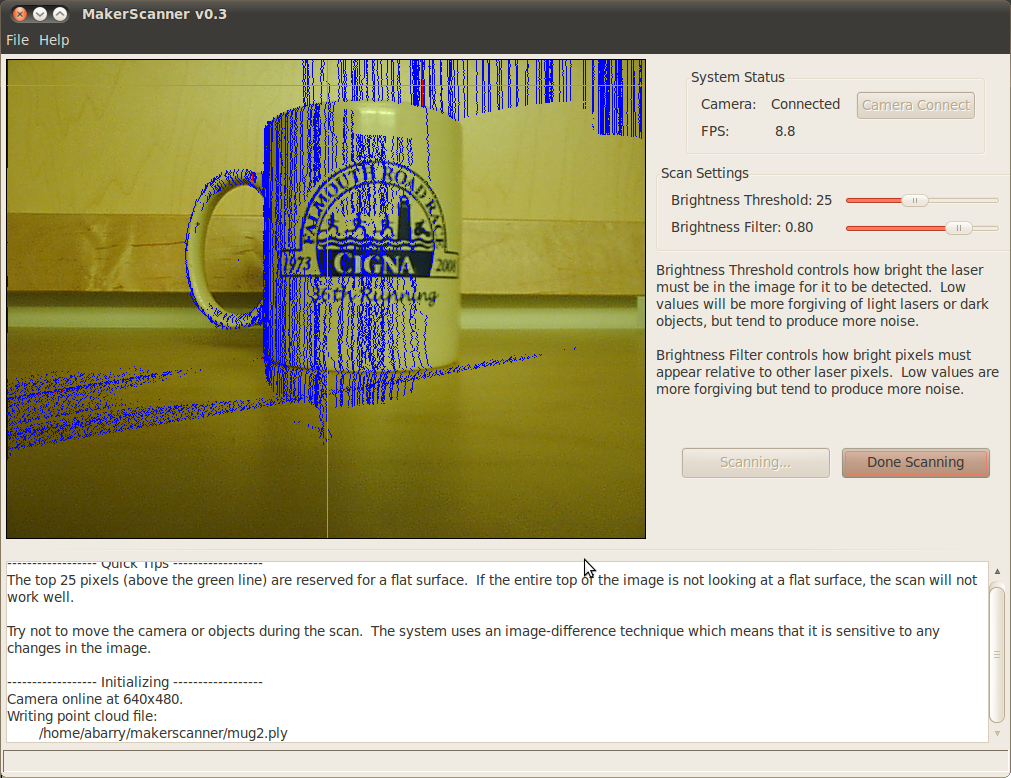
Task: Click the Connected camera status text
Action: pos(805,104)
